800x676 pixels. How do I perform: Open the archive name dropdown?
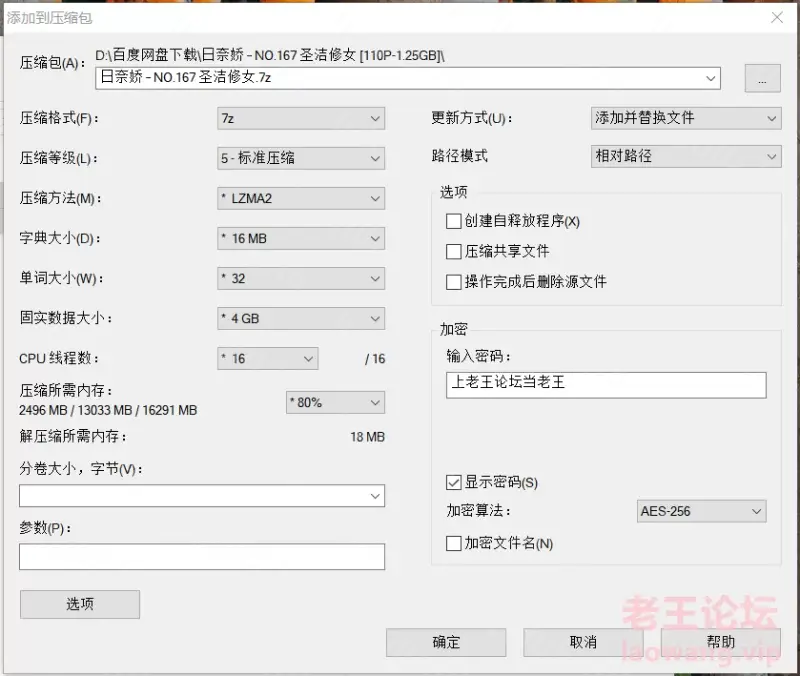tap(710, 78)
